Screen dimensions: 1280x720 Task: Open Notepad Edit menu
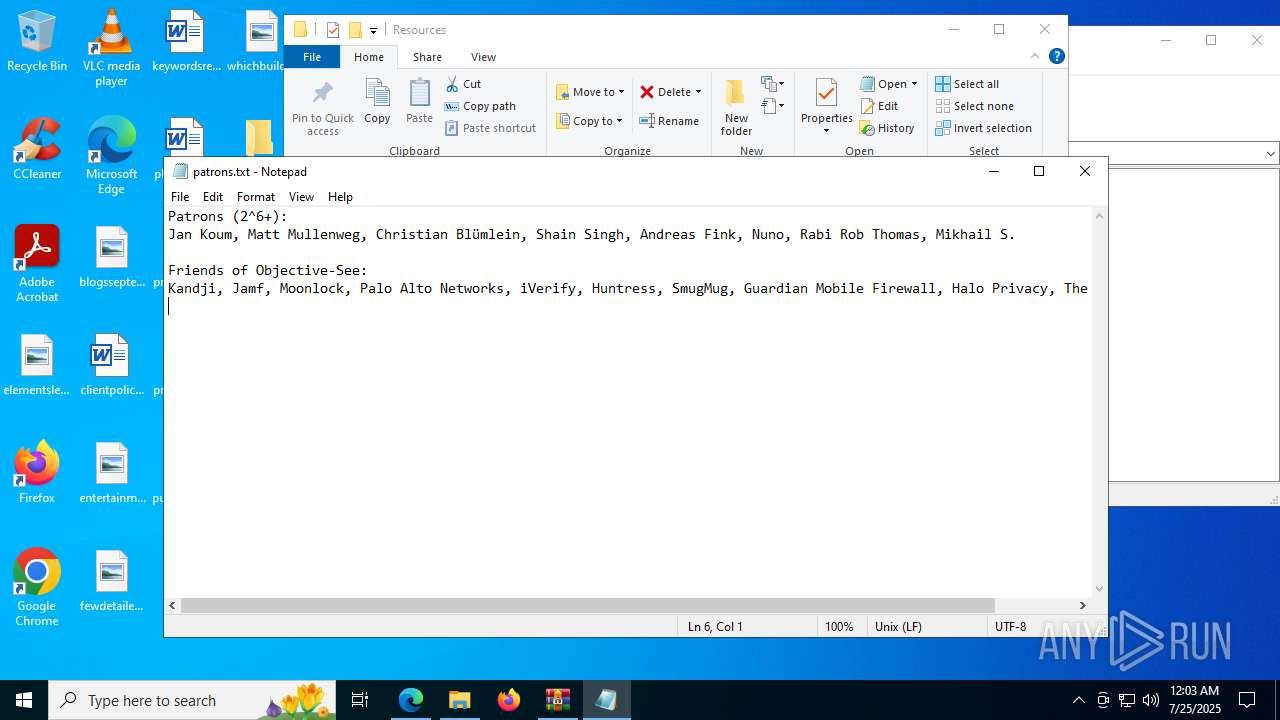pyautogui.click(x=213, y=197)
